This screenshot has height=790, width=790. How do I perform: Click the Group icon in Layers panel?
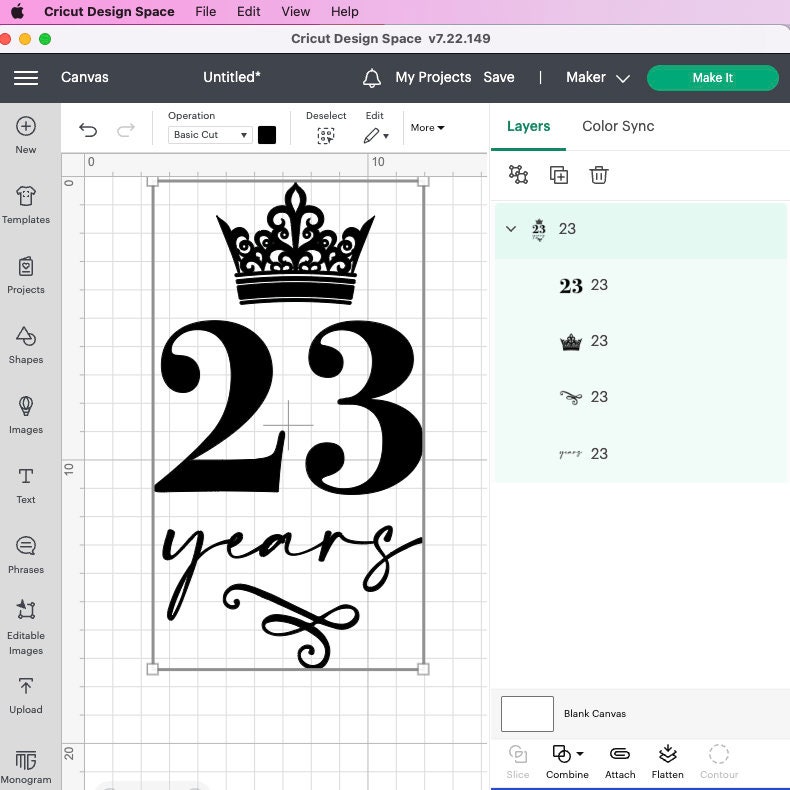[x=518, y=175]
